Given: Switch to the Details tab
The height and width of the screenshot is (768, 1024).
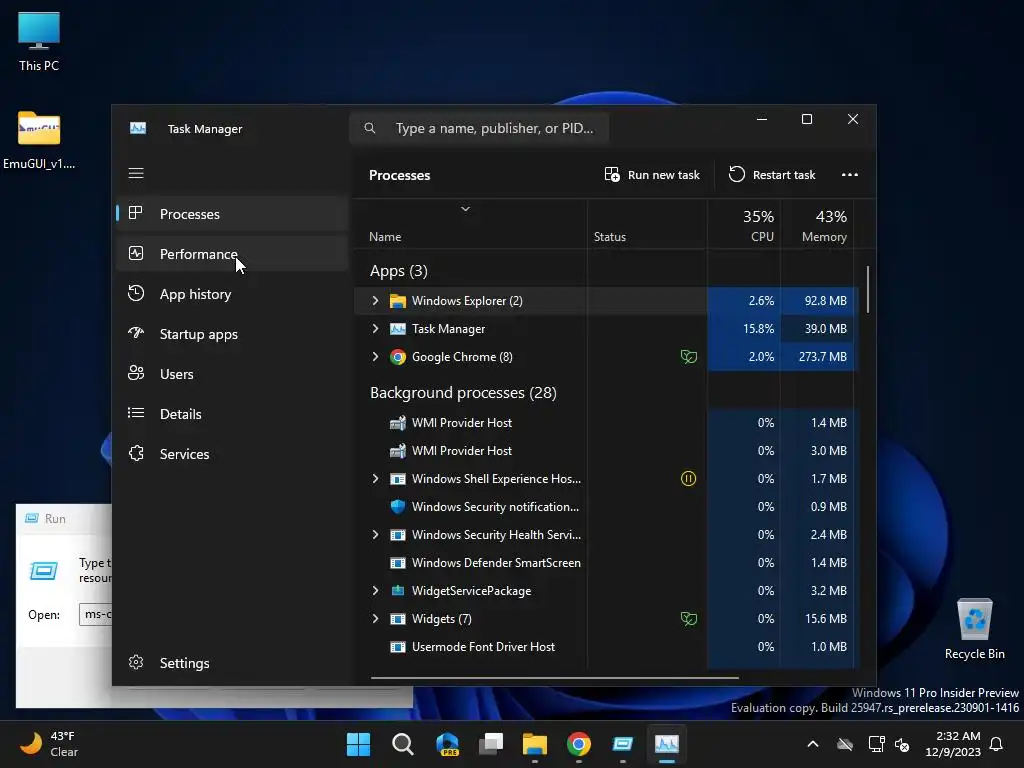Looking at the screenshot, I should pos(232,413).
